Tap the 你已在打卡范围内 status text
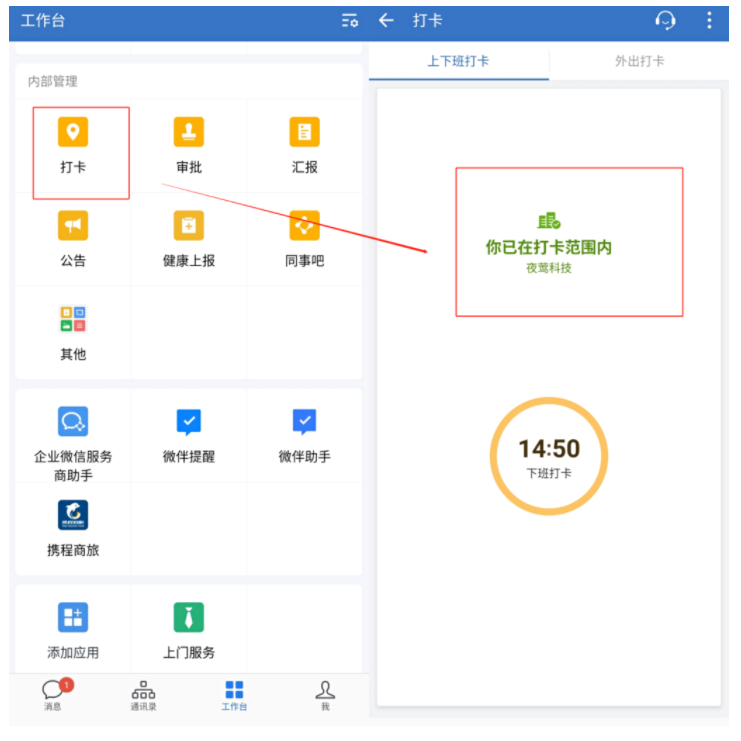 tap(549, 247)
